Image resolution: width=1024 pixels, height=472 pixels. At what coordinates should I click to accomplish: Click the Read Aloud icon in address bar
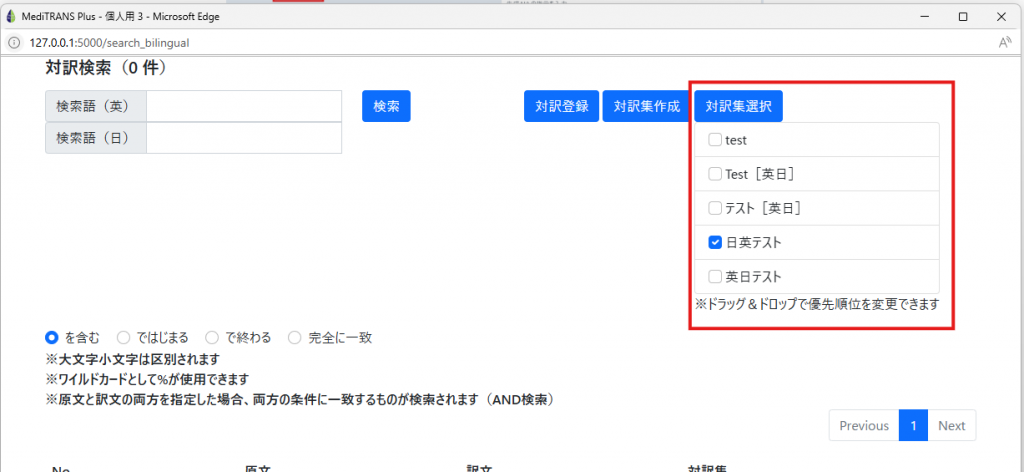tap(1005, 43)
